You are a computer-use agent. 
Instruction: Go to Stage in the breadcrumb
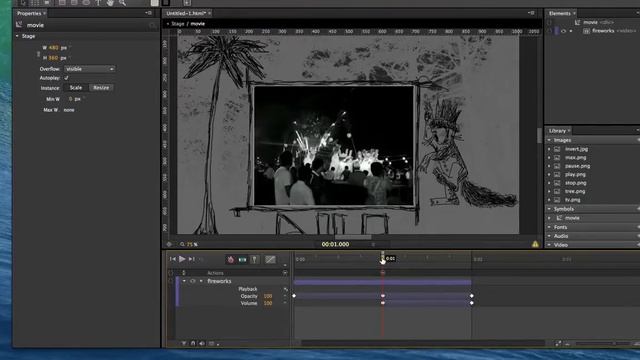[178, 24]
